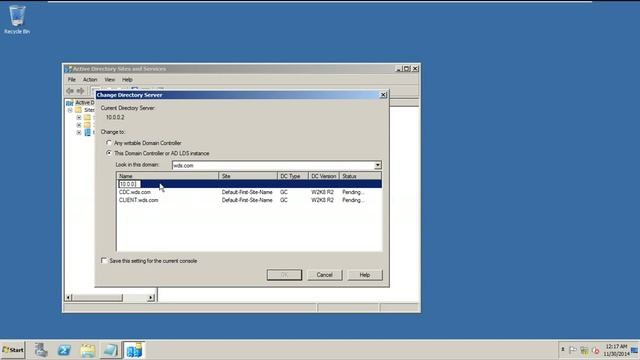Maximize the Sites and Services window

pyautogui.click(x=407, y=69)
